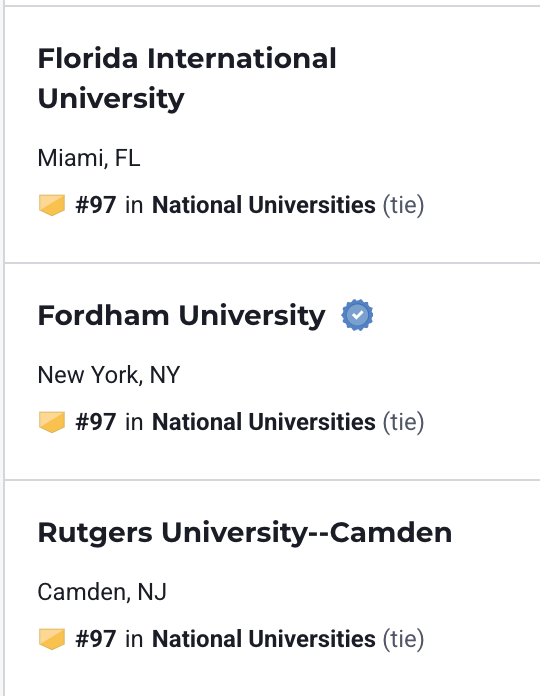The height and width of the screenshot is (696, 540).
Task: Click the word University on Florida International's second title line
Action: coord(111,99)
